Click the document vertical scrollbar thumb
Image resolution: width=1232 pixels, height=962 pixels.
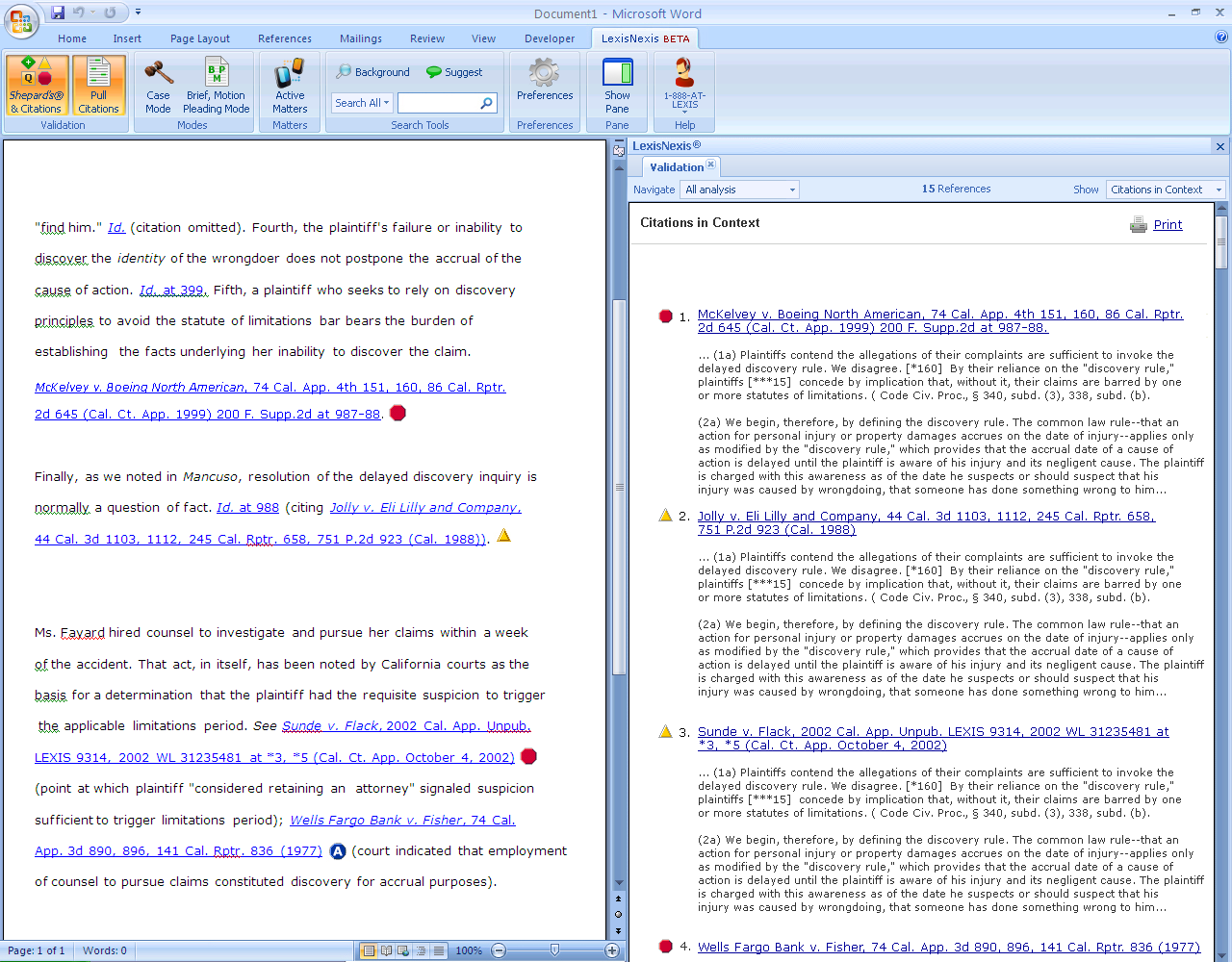click(619, 488)
